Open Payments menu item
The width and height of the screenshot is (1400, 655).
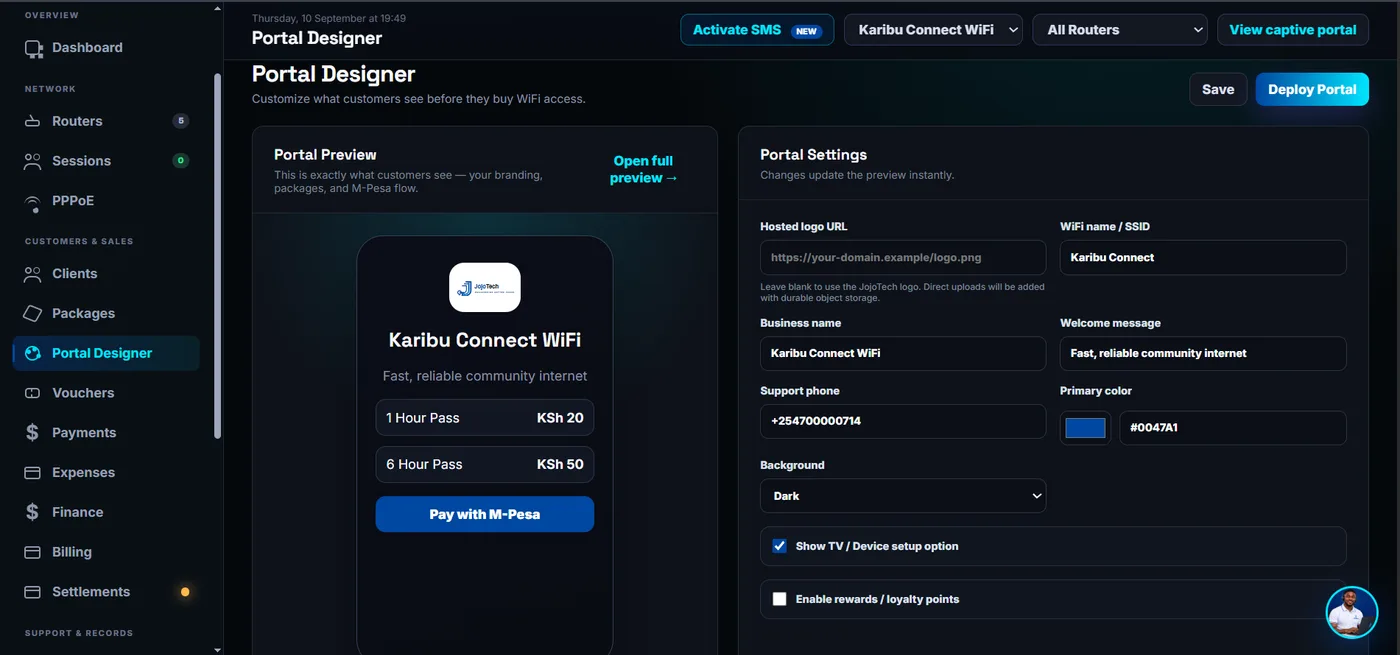click(x=106, y=433)
